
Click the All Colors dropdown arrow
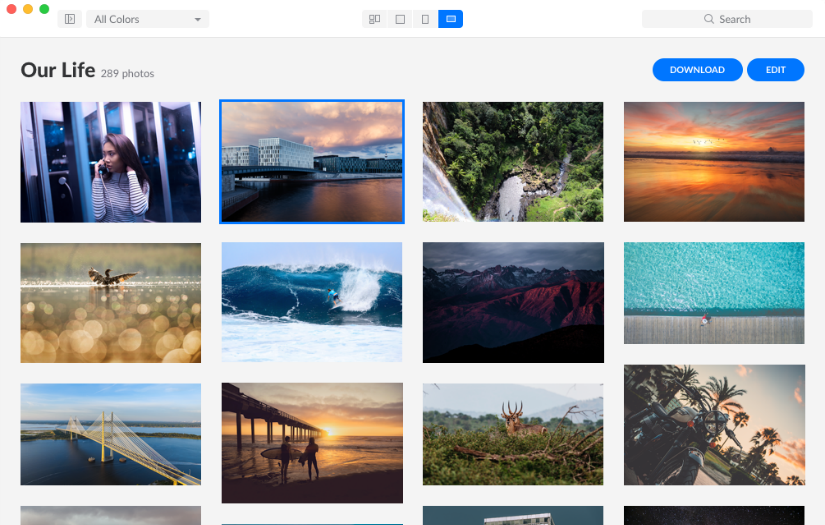(197, 19)
